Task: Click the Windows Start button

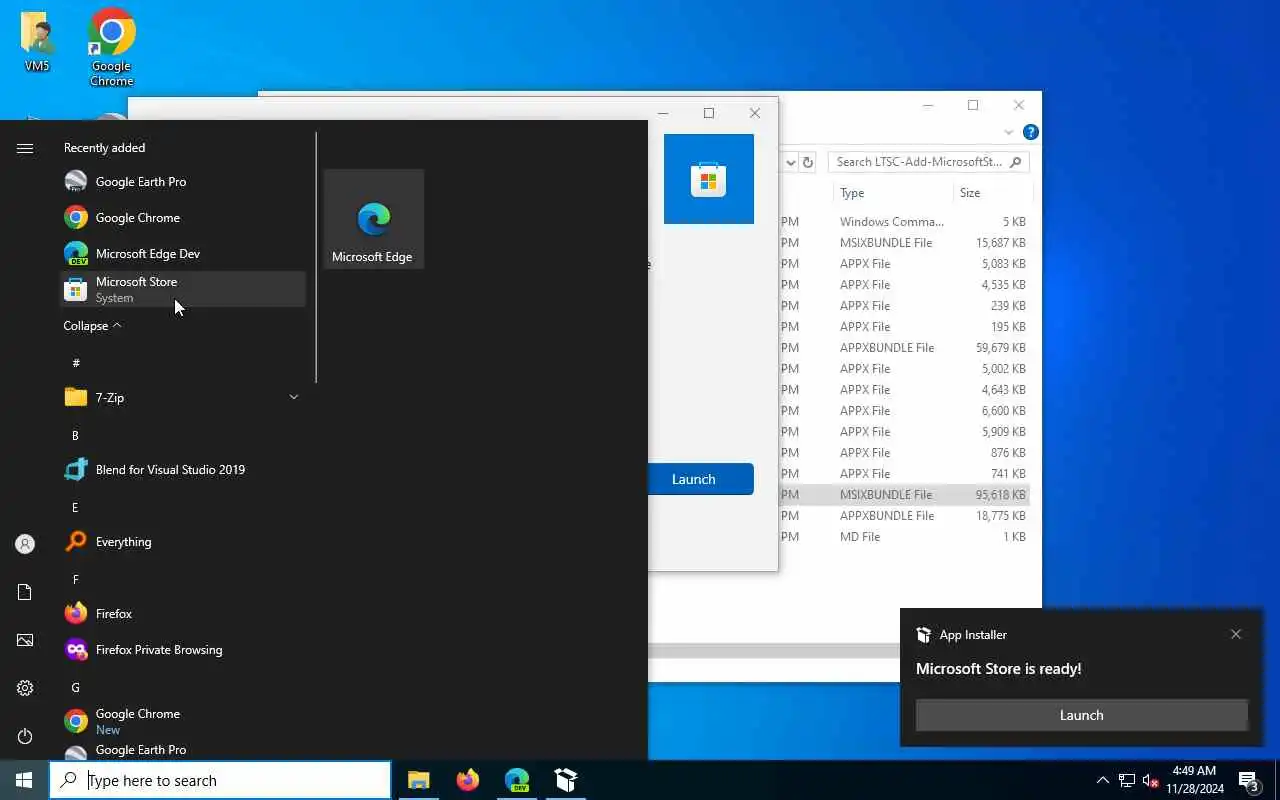Action: click(x=24, y=780)
